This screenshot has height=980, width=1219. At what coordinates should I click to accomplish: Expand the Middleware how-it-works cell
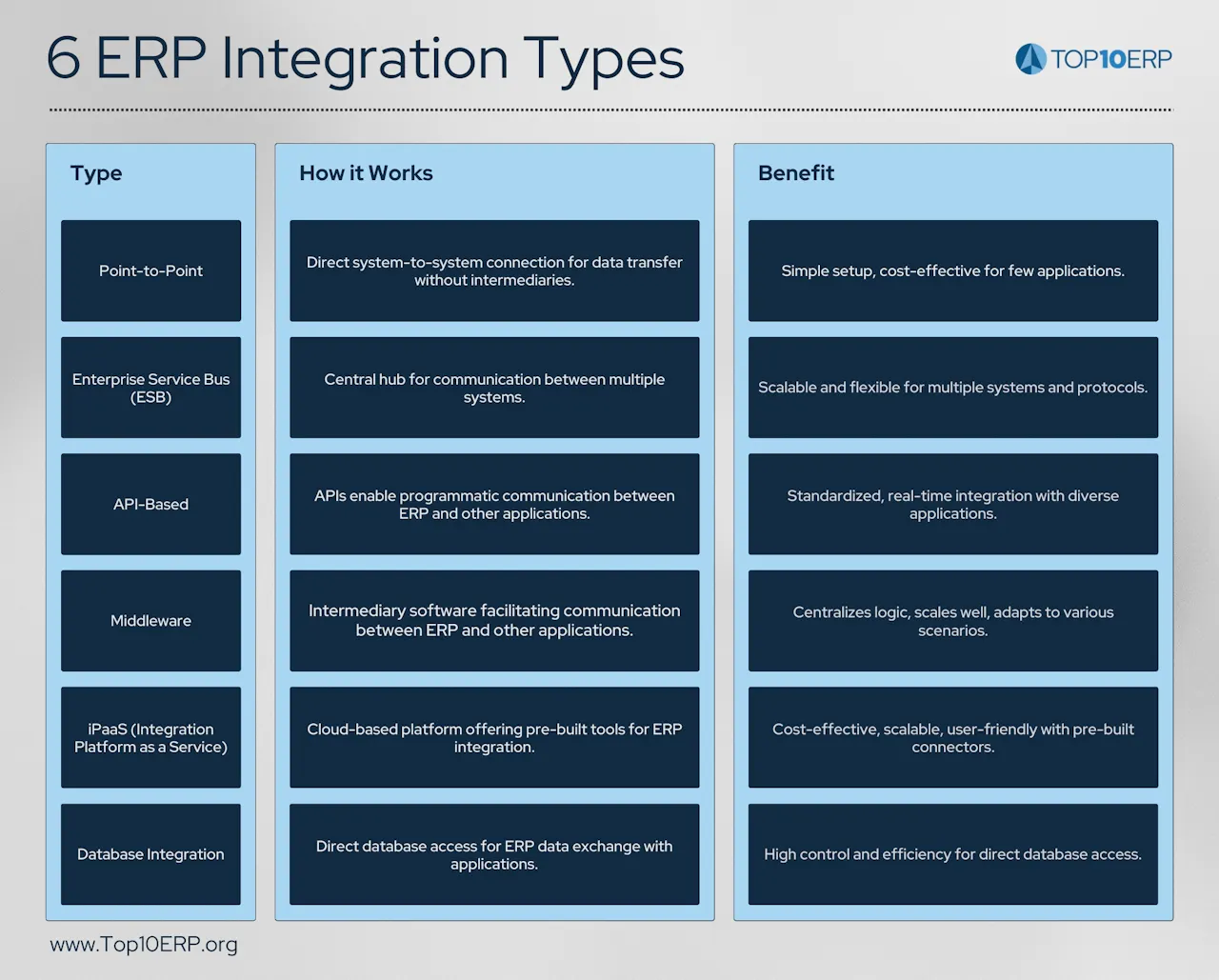[494, 620]
